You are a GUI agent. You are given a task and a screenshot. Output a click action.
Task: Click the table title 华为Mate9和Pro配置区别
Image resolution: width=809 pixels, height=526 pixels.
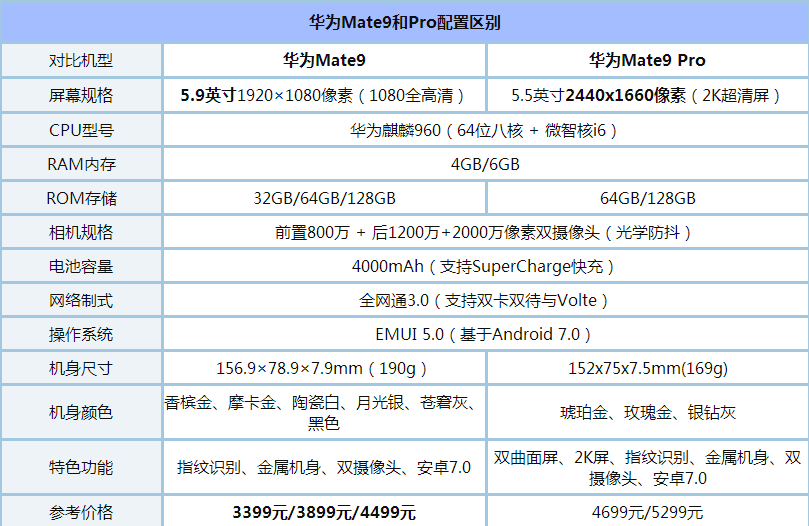click(x=404, y=22)
